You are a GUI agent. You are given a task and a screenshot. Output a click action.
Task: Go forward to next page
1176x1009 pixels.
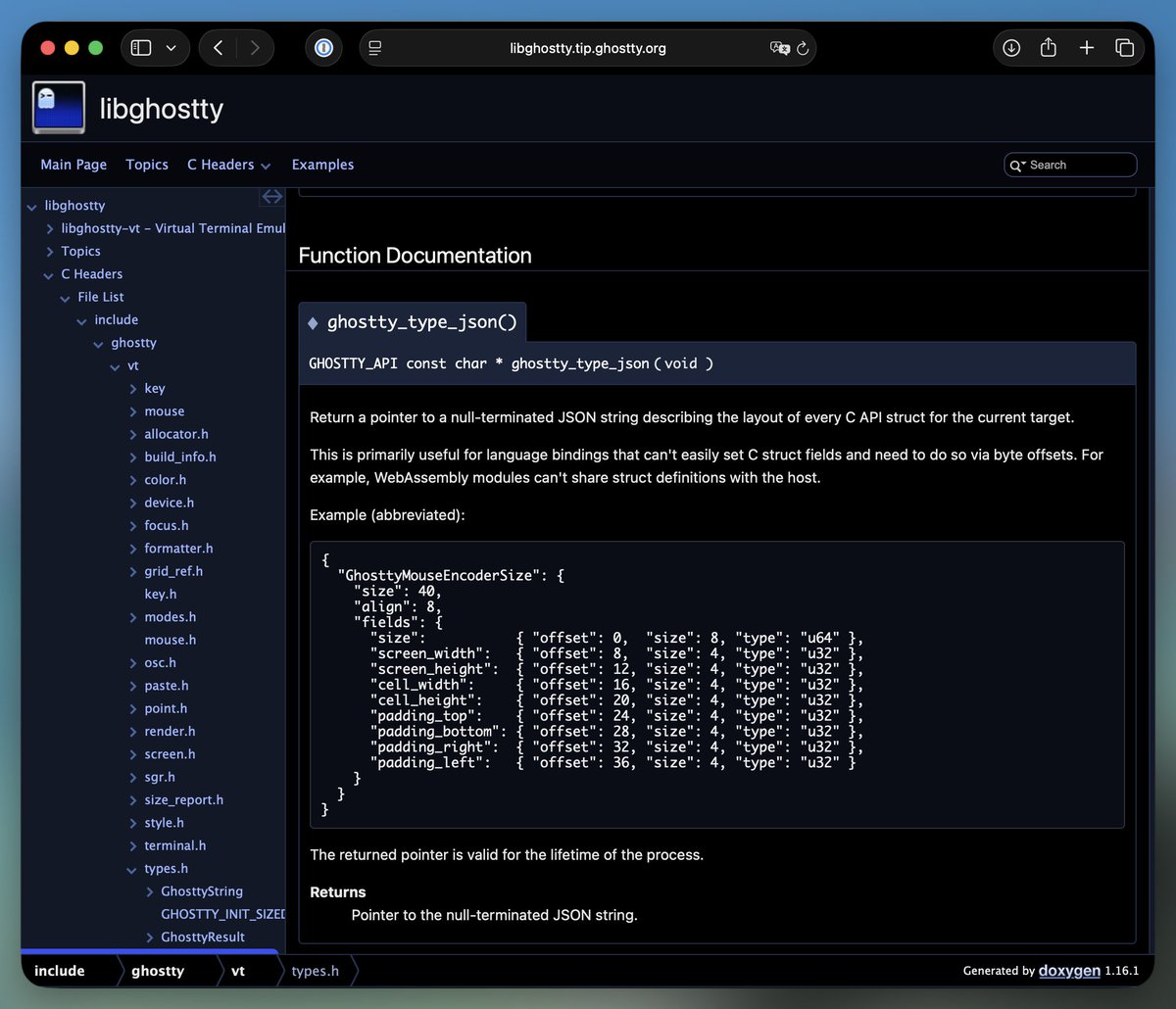[x=255, y=48]
